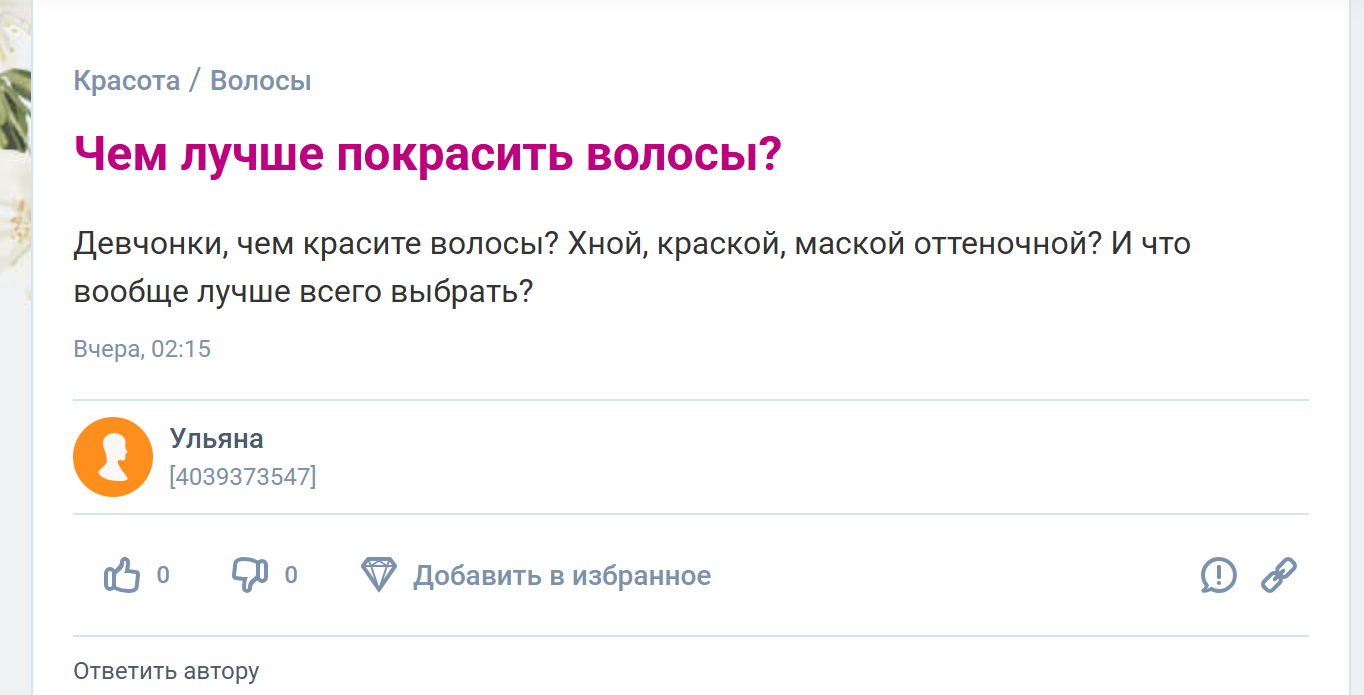Viewport: 1364px width, 695px height.
Task: Go to Волосы breadcrumb section
Action: [261, 81]
